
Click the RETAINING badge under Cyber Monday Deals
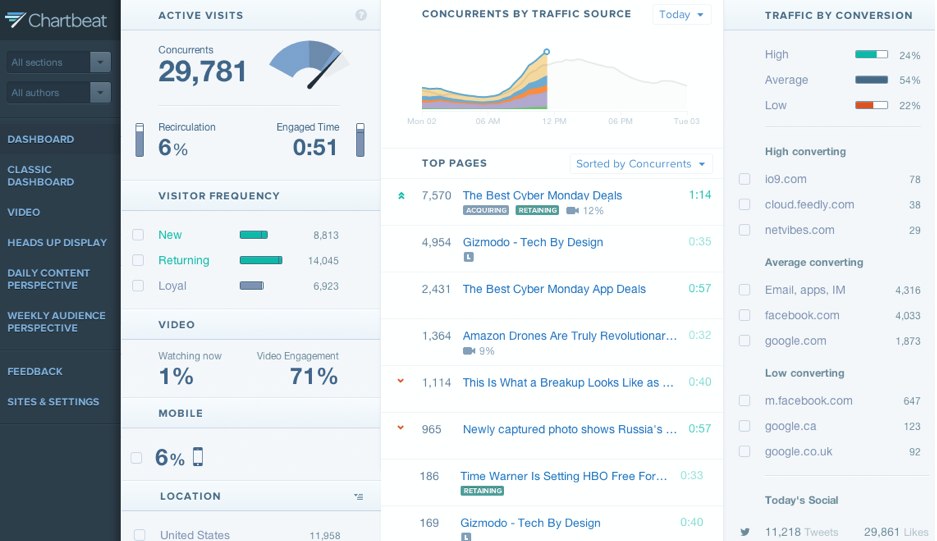(537, 210)
